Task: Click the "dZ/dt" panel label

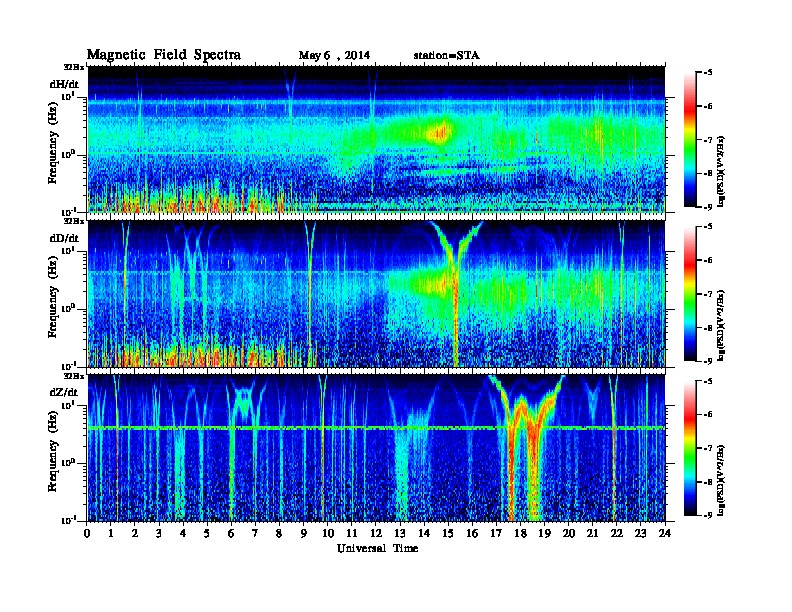Action: tap(64, 392)
